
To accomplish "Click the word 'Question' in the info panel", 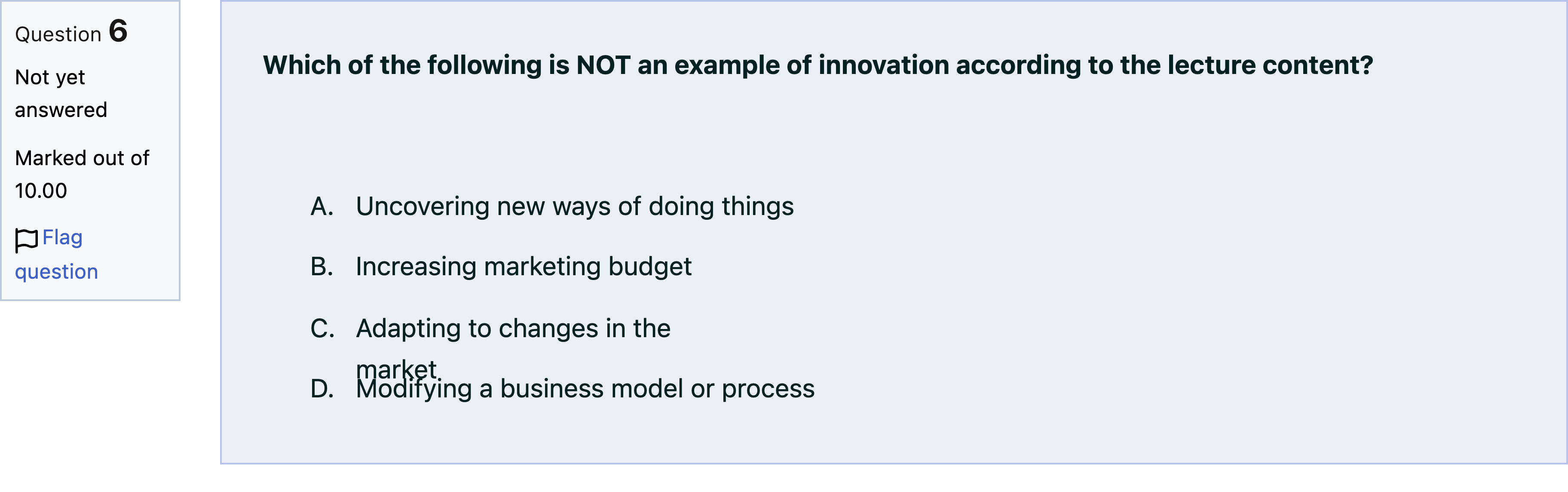I will tap(58, 35).
